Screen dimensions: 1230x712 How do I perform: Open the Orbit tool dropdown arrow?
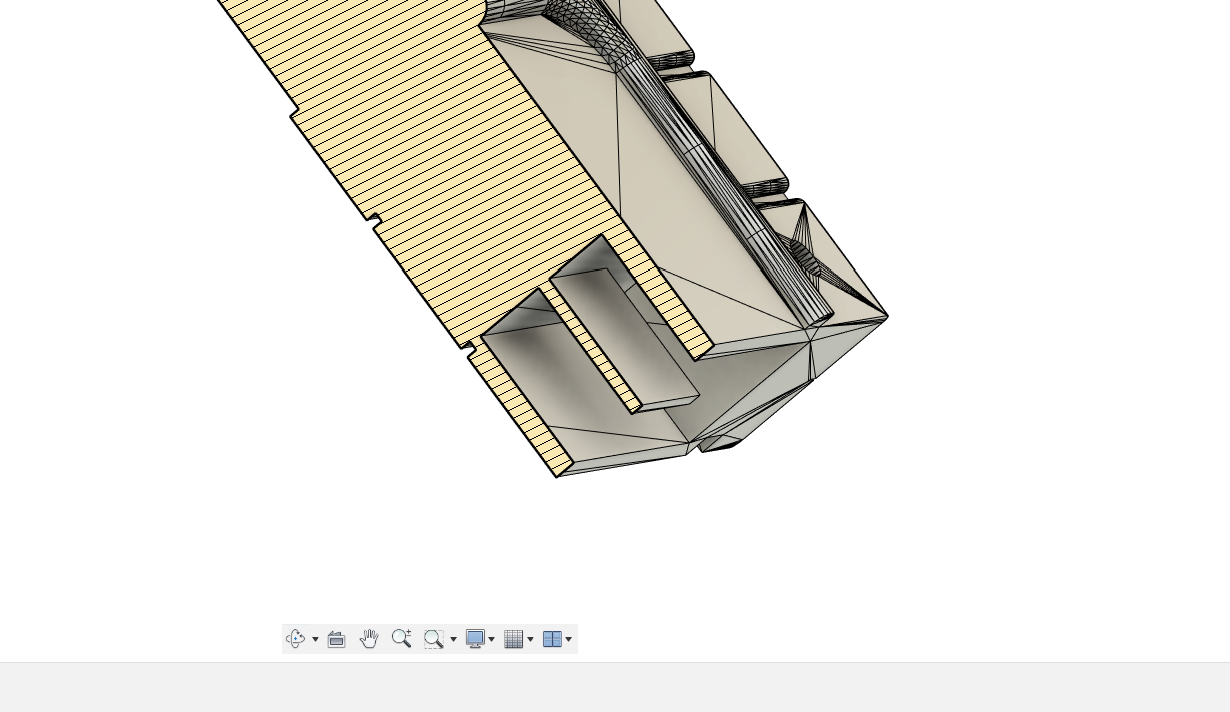click(x=315, y=639)
